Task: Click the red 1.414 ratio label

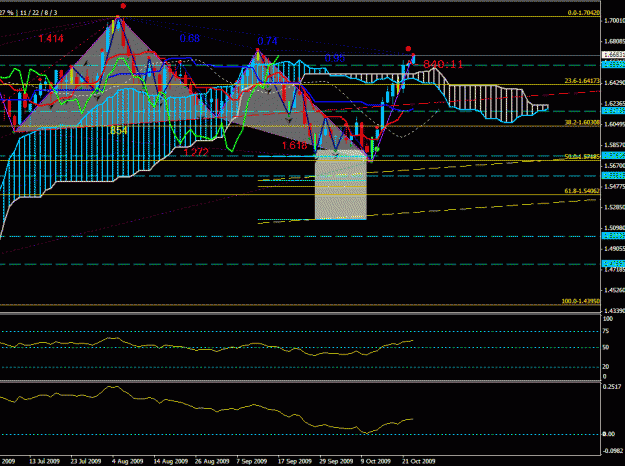Action: (51, 38)
